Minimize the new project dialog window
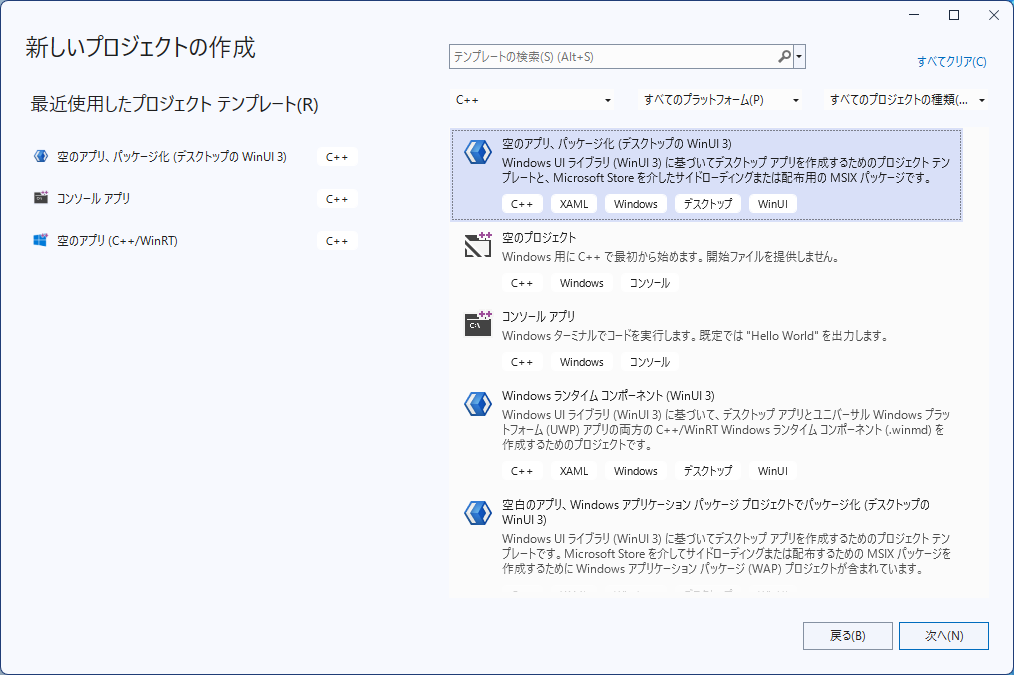 (914, 15)
